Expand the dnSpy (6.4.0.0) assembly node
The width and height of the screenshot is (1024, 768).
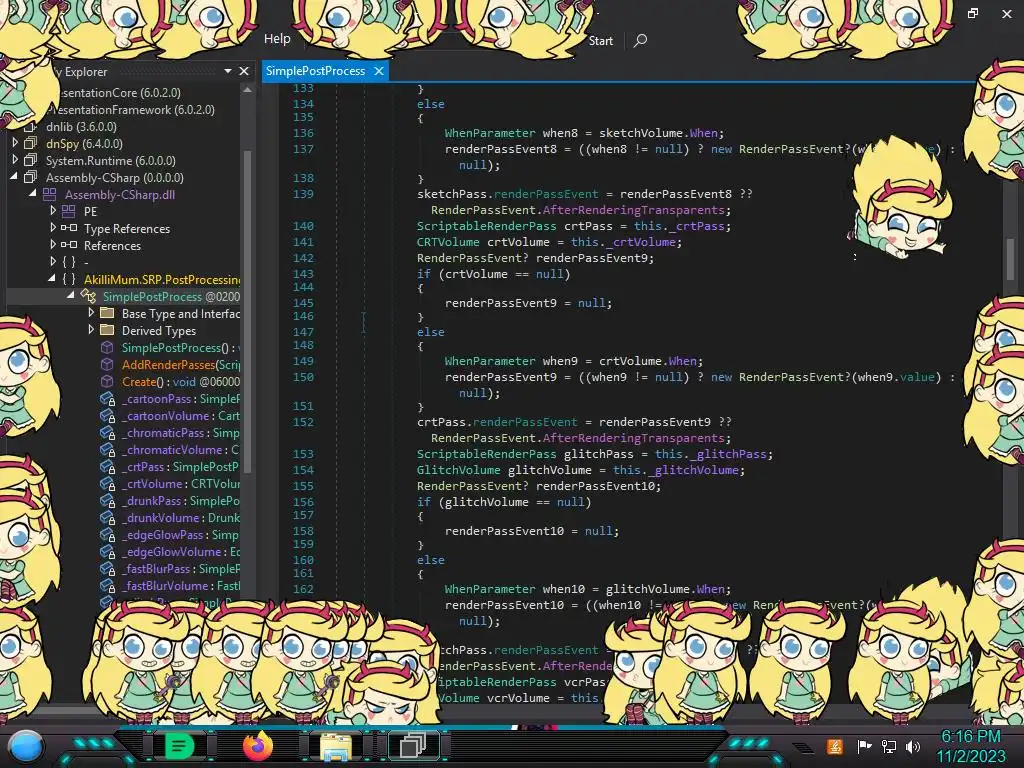pyautogui.click(x=15, y=142)
